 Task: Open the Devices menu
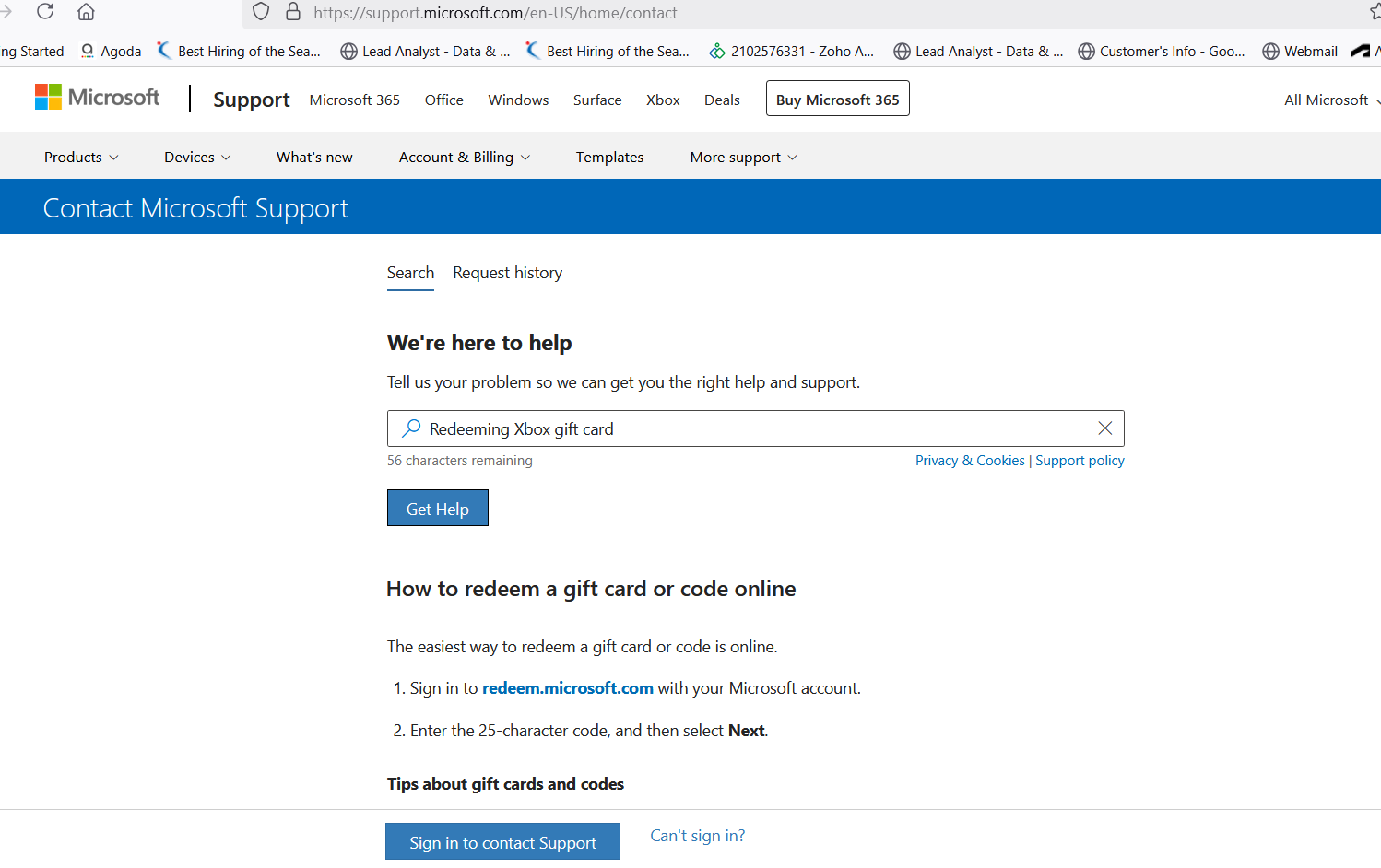click(x=195, y=157)
